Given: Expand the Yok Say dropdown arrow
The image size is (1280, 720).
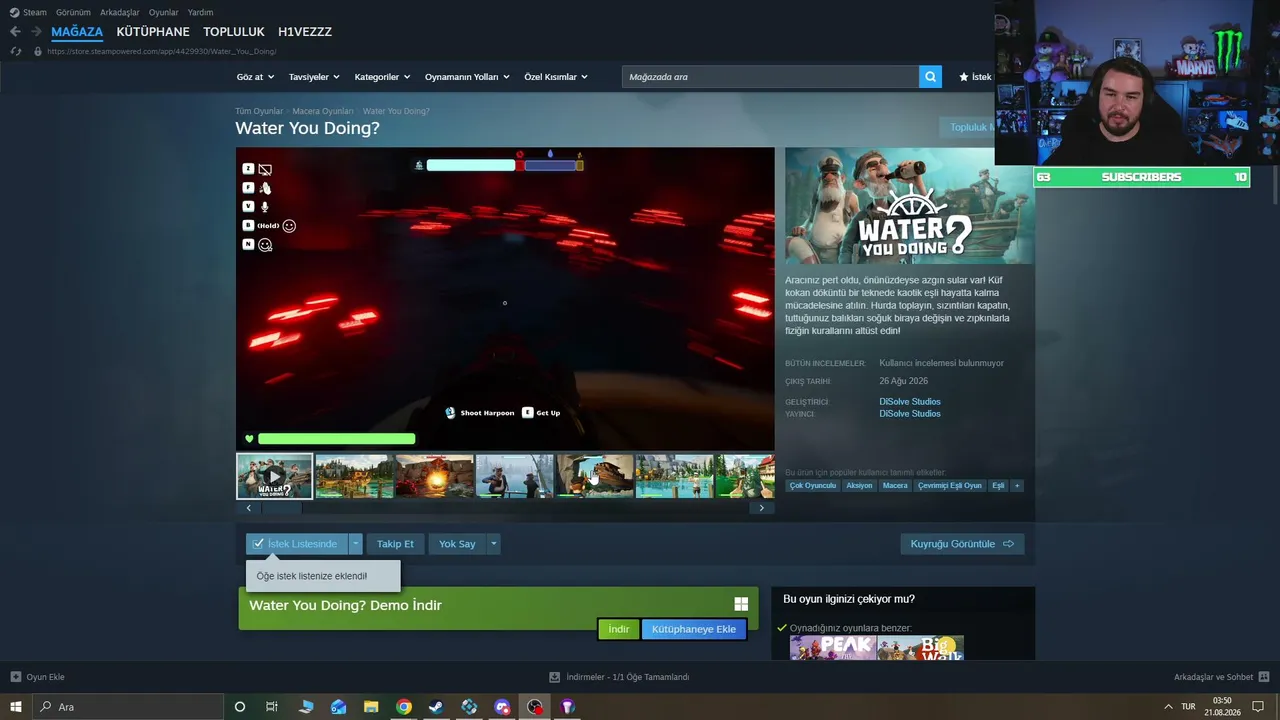Looking at the screenshot, I should [x=493, y=544].
